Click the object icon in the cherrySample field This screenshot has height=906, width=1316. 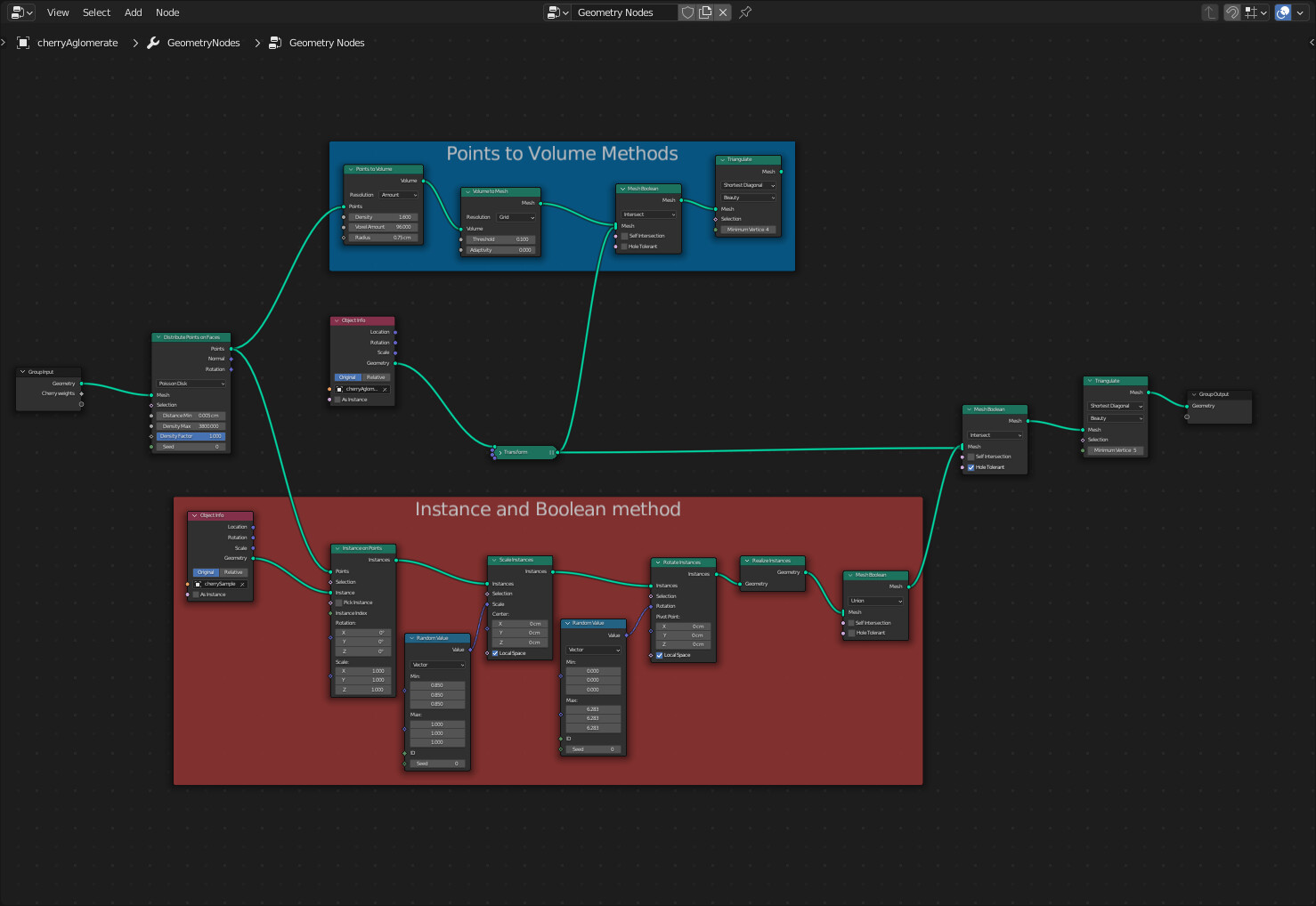click(198, 584)
